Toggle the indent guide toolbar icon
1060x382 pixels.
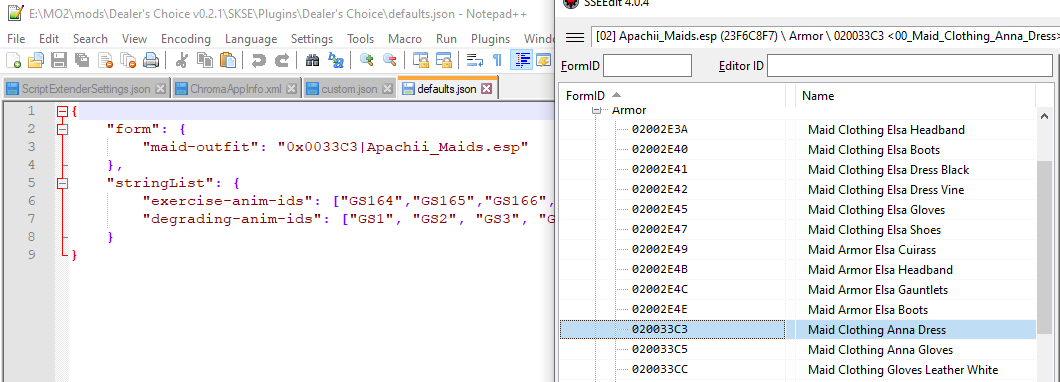521,60
